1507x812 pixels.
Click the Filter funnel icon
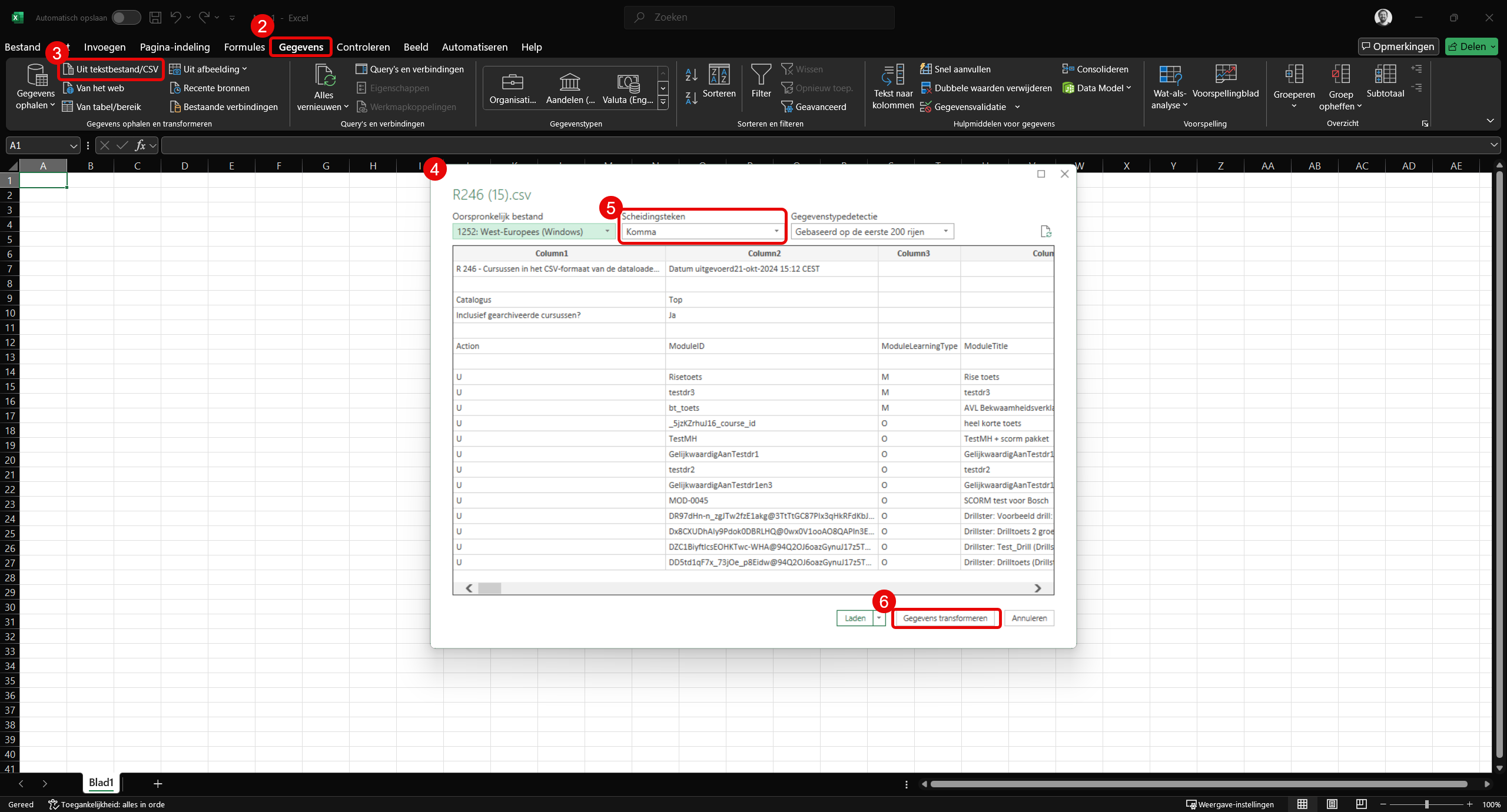[x=761, y=75]
